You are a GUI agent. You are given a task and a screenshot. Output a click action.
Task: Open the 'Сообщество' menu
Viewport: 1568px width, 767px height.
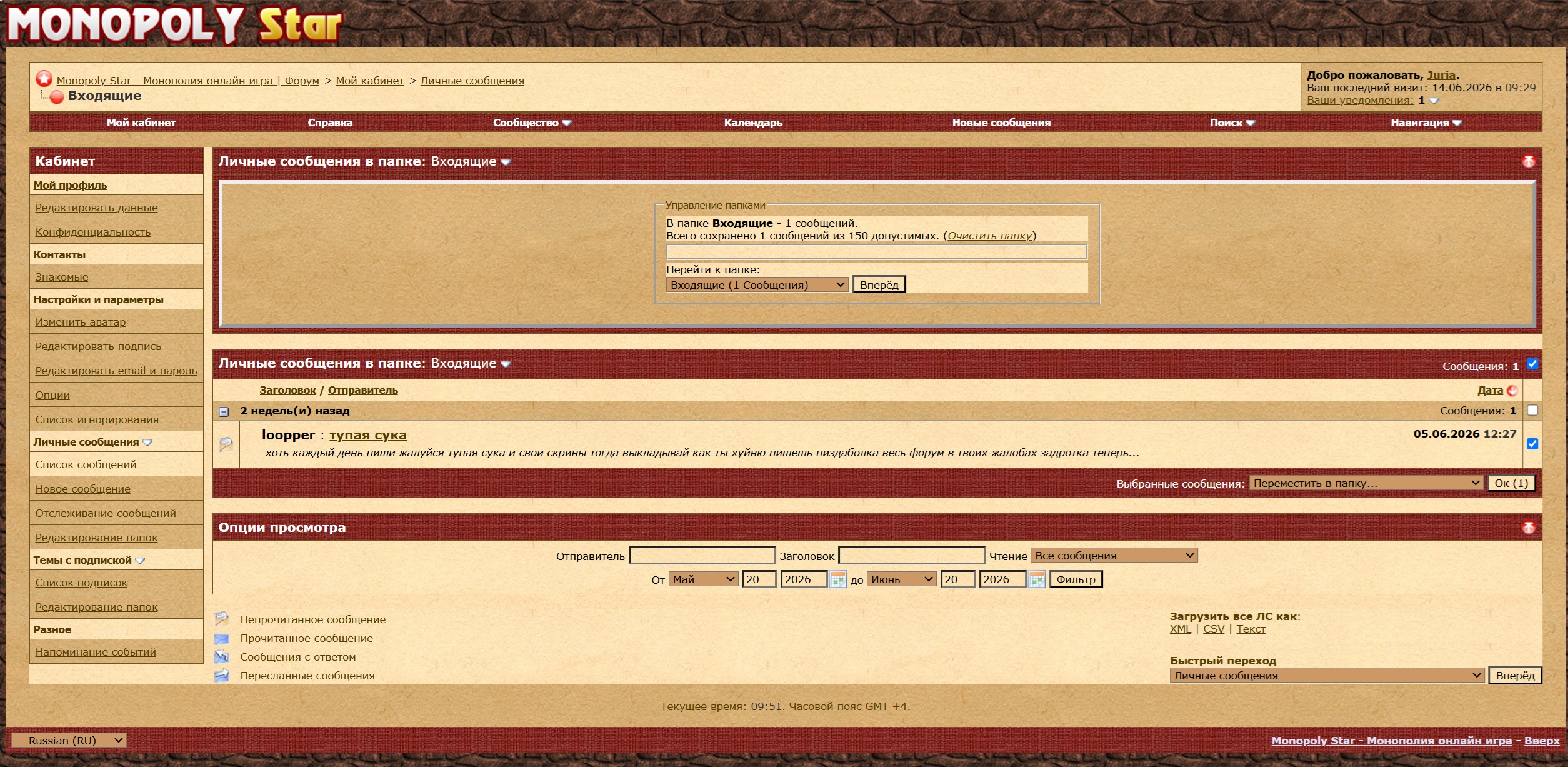[532, 123]
